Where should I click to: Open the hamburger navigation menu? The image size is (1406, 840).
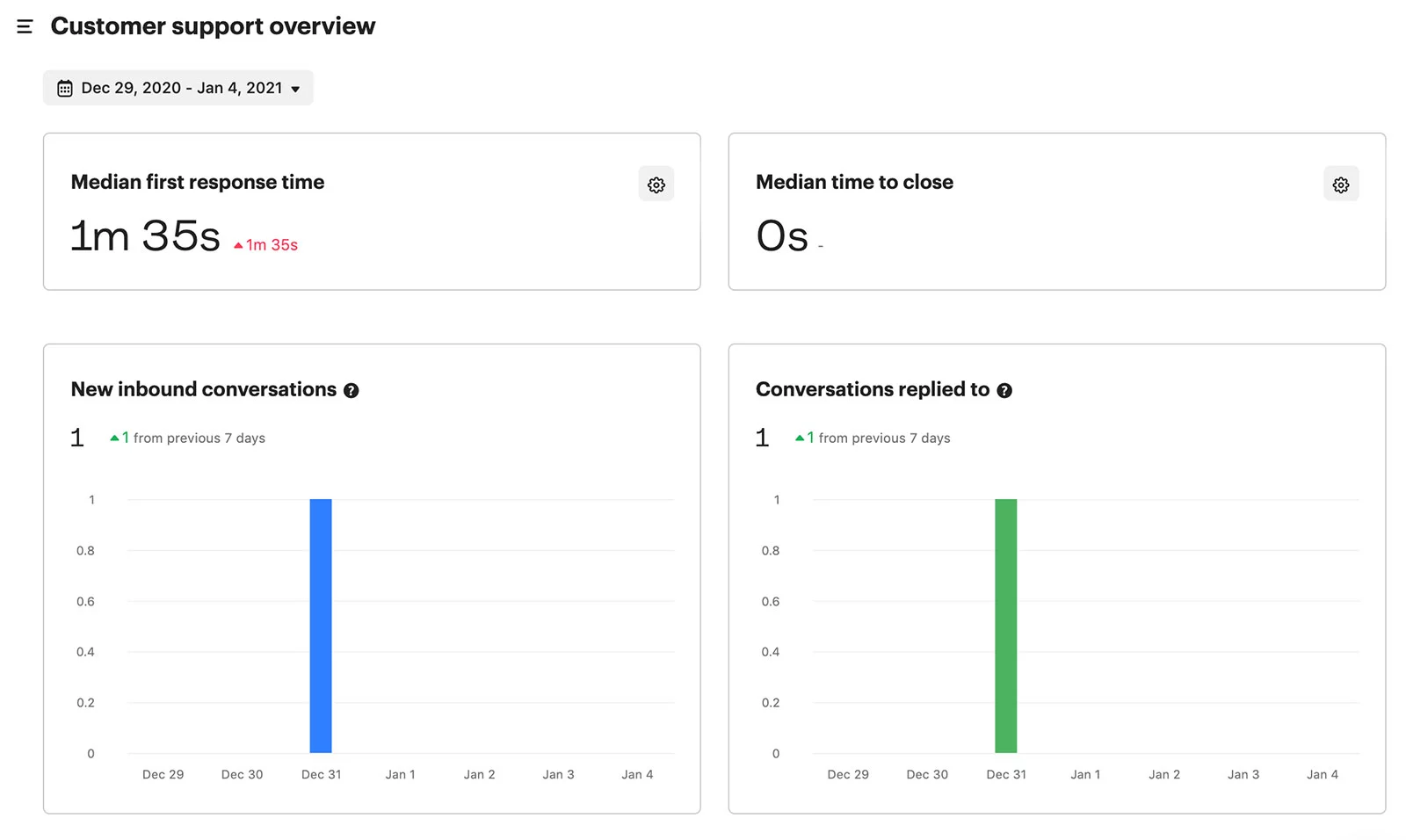coord(25,27)
